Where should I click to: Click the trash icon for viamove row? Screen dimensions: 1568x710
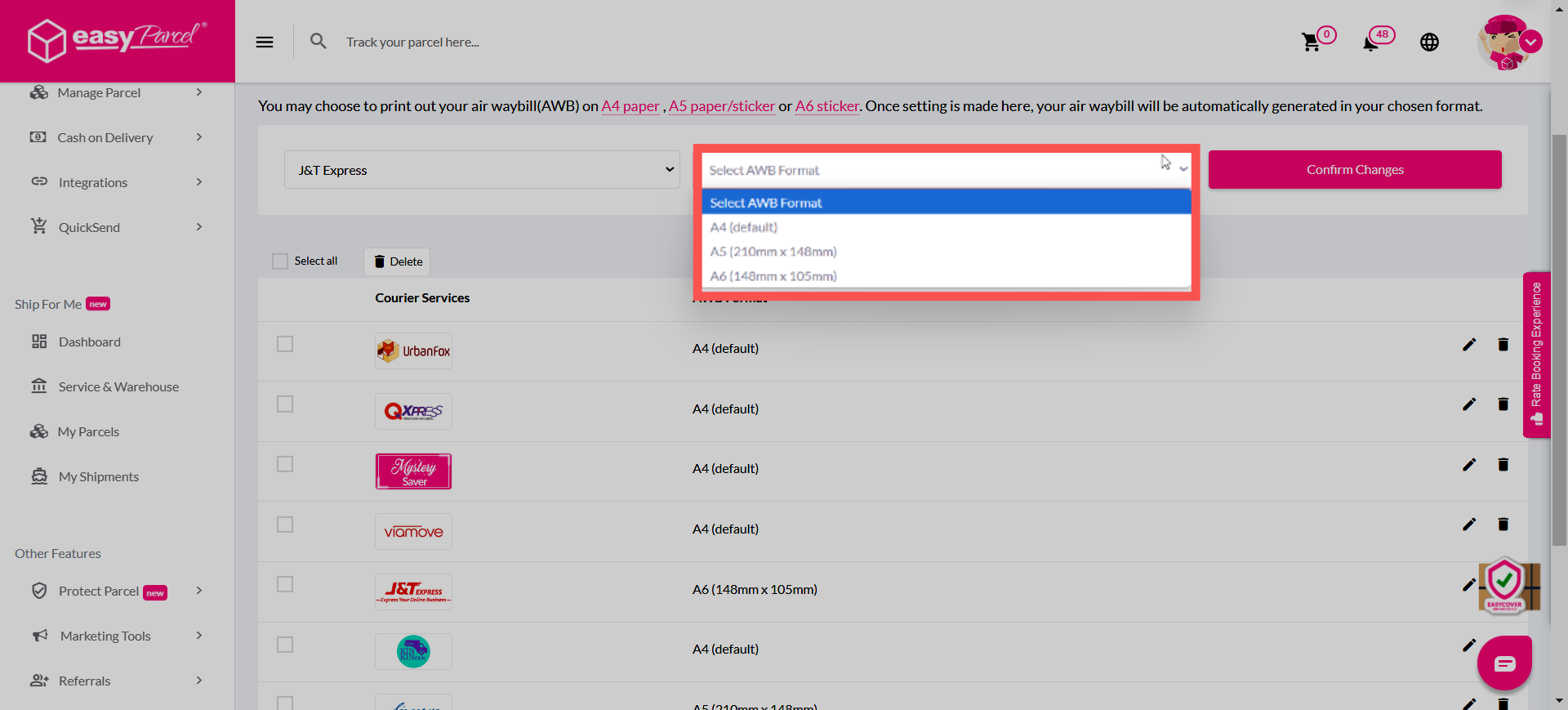tap(1503, 524)
